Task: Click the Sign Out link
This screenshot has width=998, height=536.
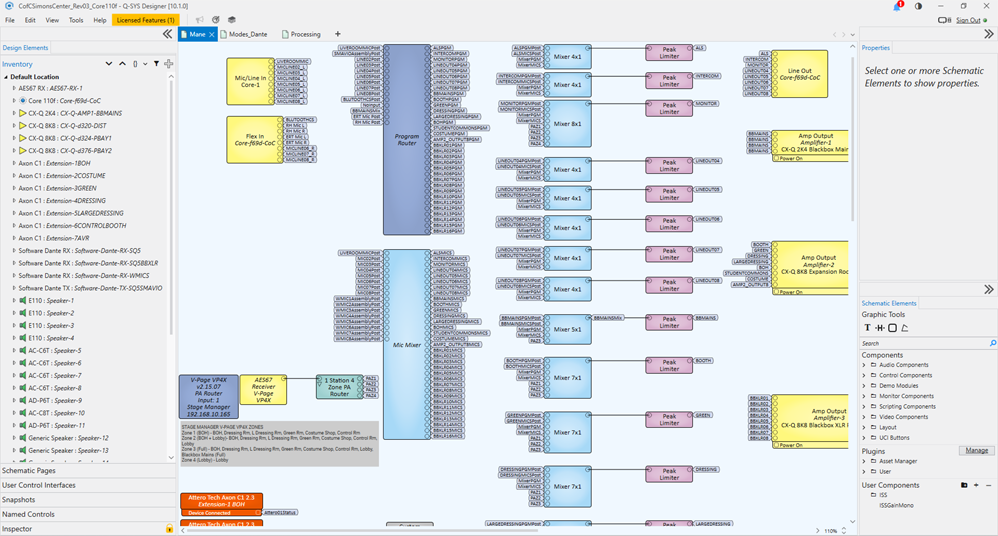Action: point(968,20)
